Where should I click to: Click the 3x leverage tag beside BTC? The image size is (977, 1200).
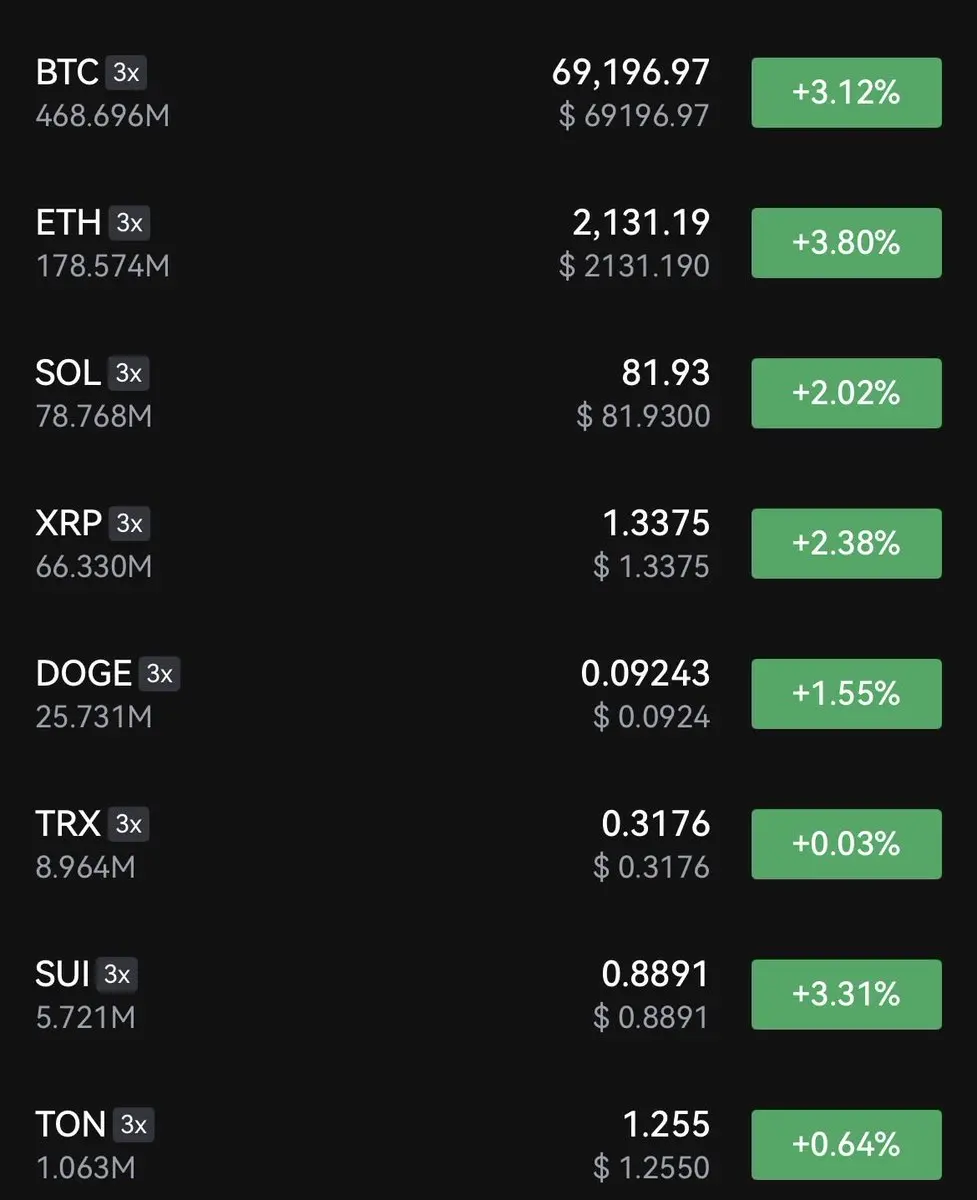pyautogui.click(x=126, y=73)
